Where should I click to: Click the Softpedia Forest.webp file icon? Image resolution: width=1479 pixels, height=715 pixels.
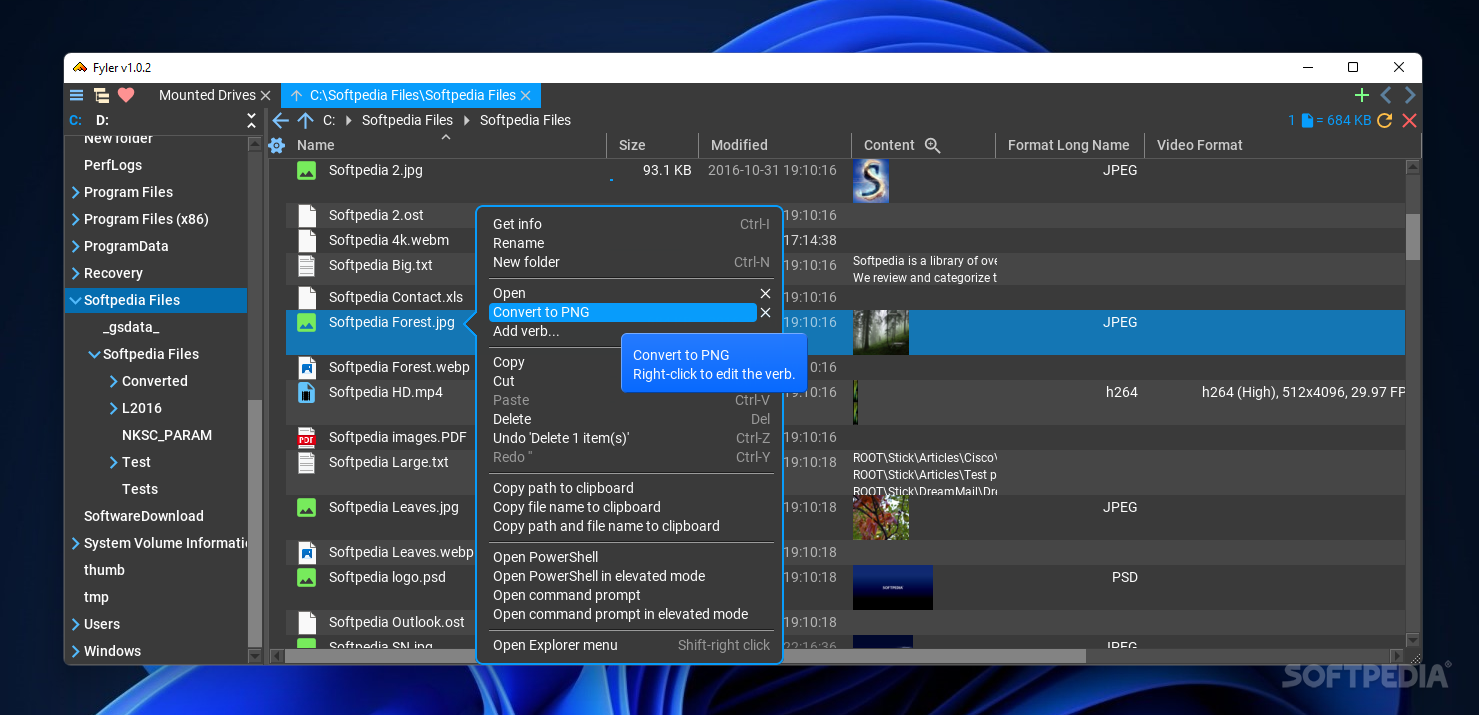(307, 367)
